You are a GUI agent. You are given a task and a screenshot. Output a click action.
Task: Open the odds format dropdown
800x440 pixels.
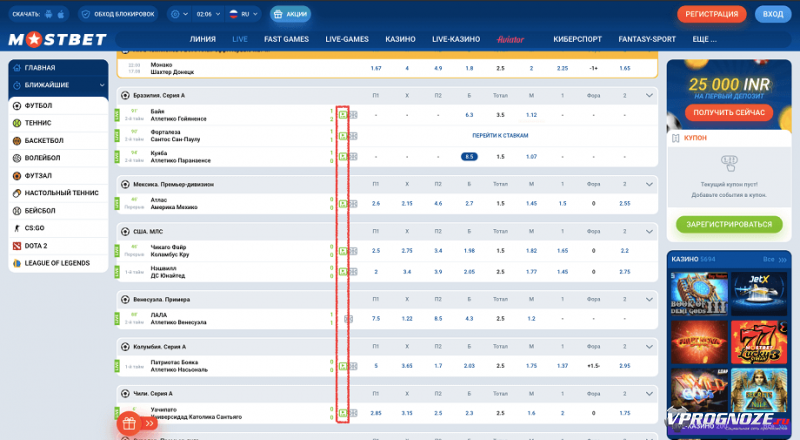[180, 14]
